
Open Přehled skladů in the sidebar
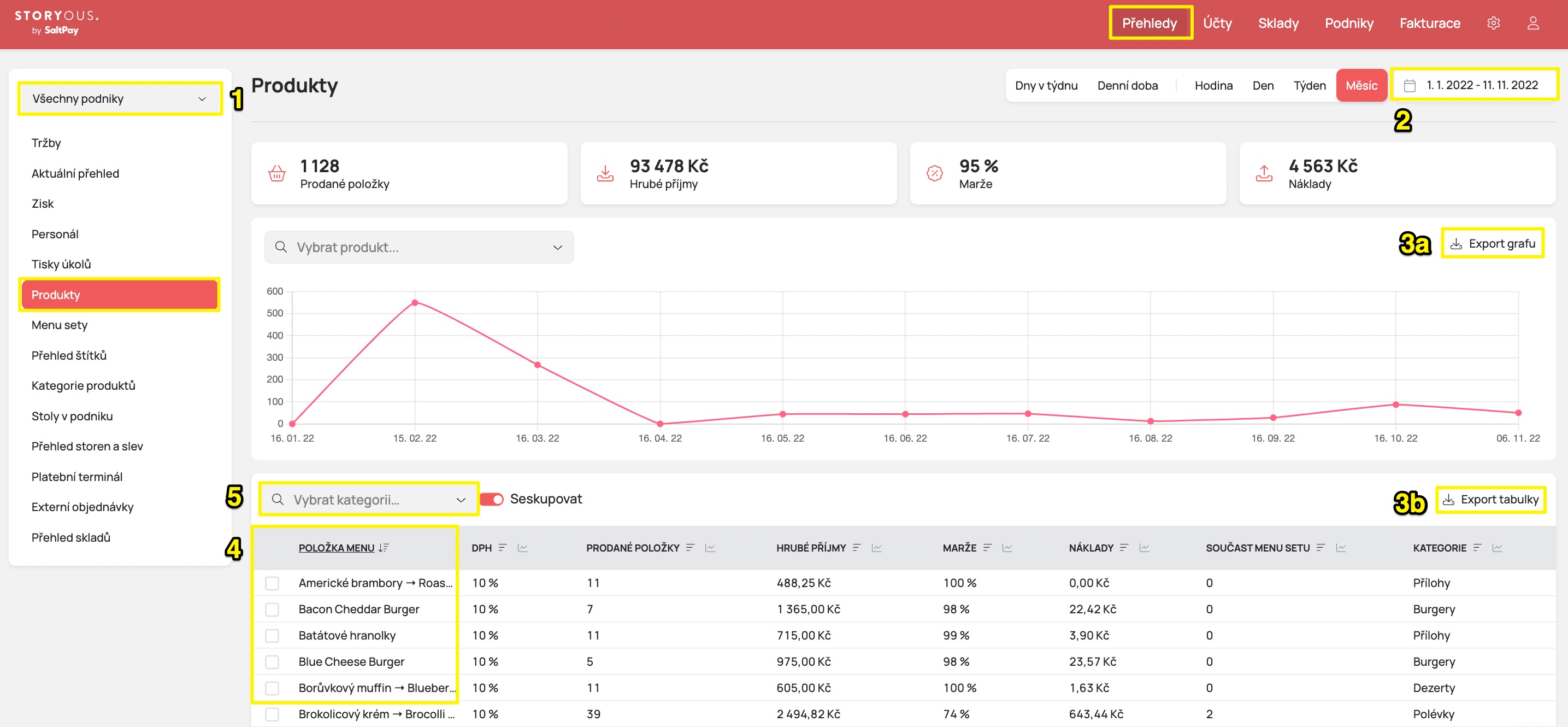coord(70,538)
